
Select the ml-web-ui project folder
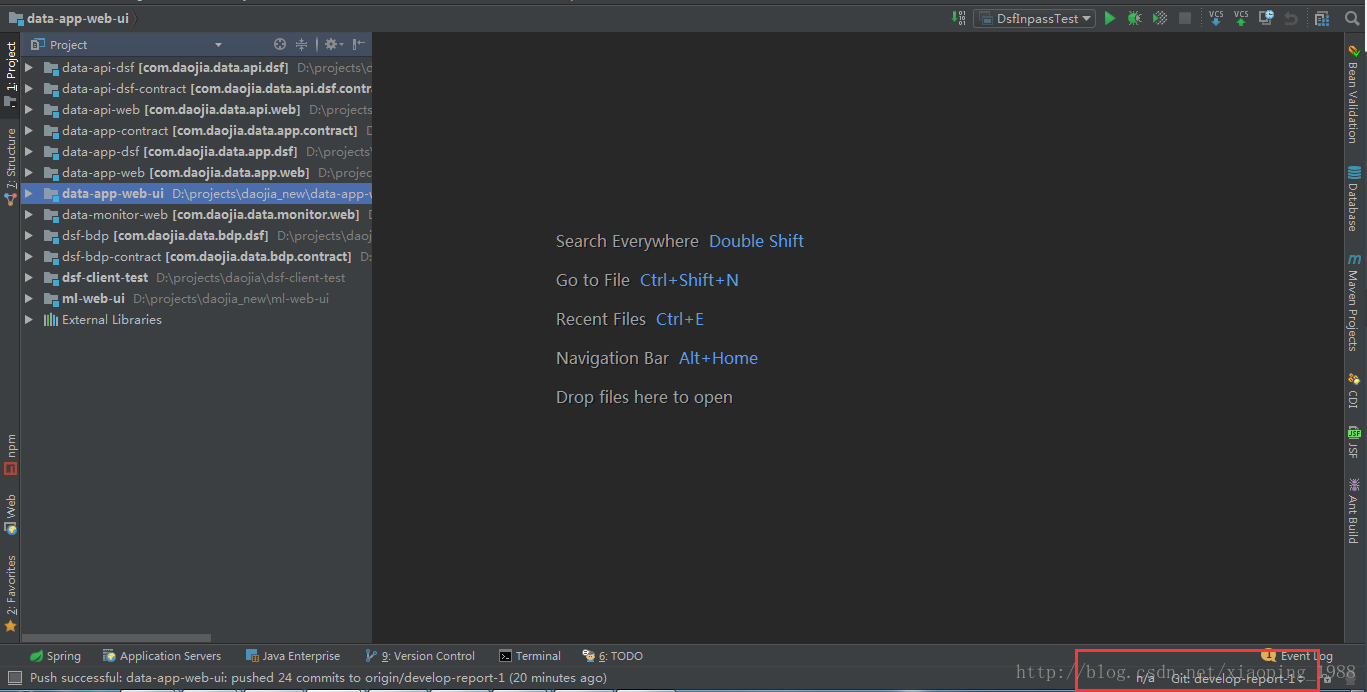point(93,299)
